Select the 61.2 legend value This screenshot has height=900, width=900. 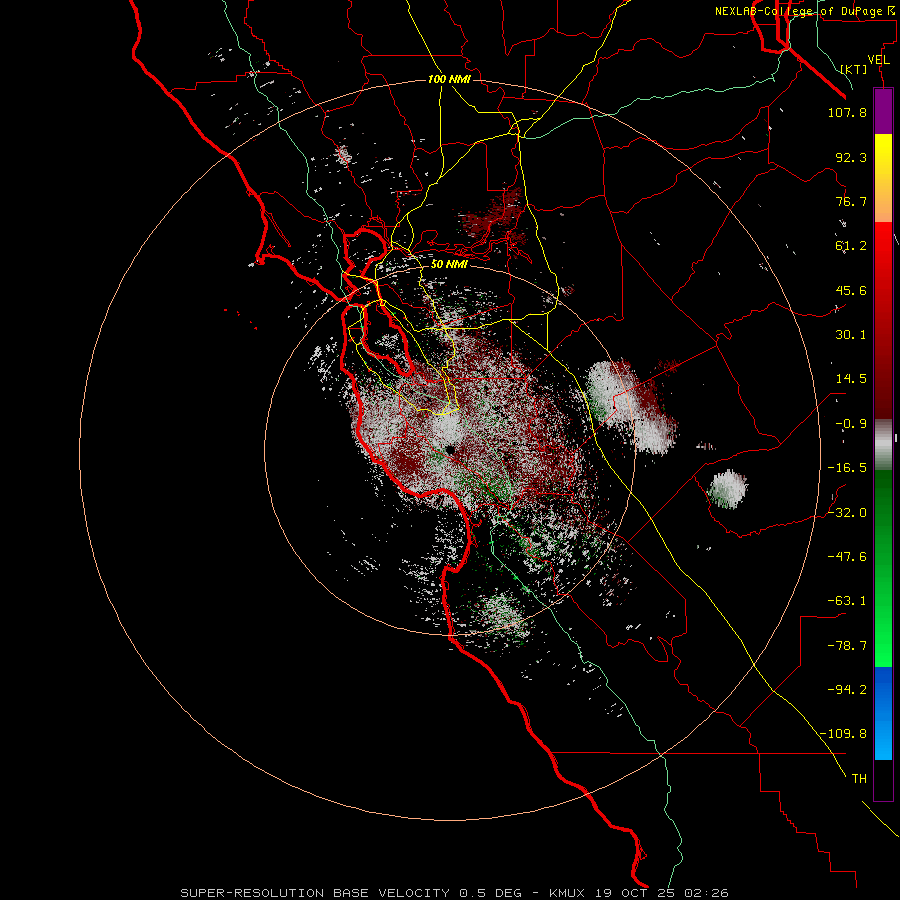(851, 246)
